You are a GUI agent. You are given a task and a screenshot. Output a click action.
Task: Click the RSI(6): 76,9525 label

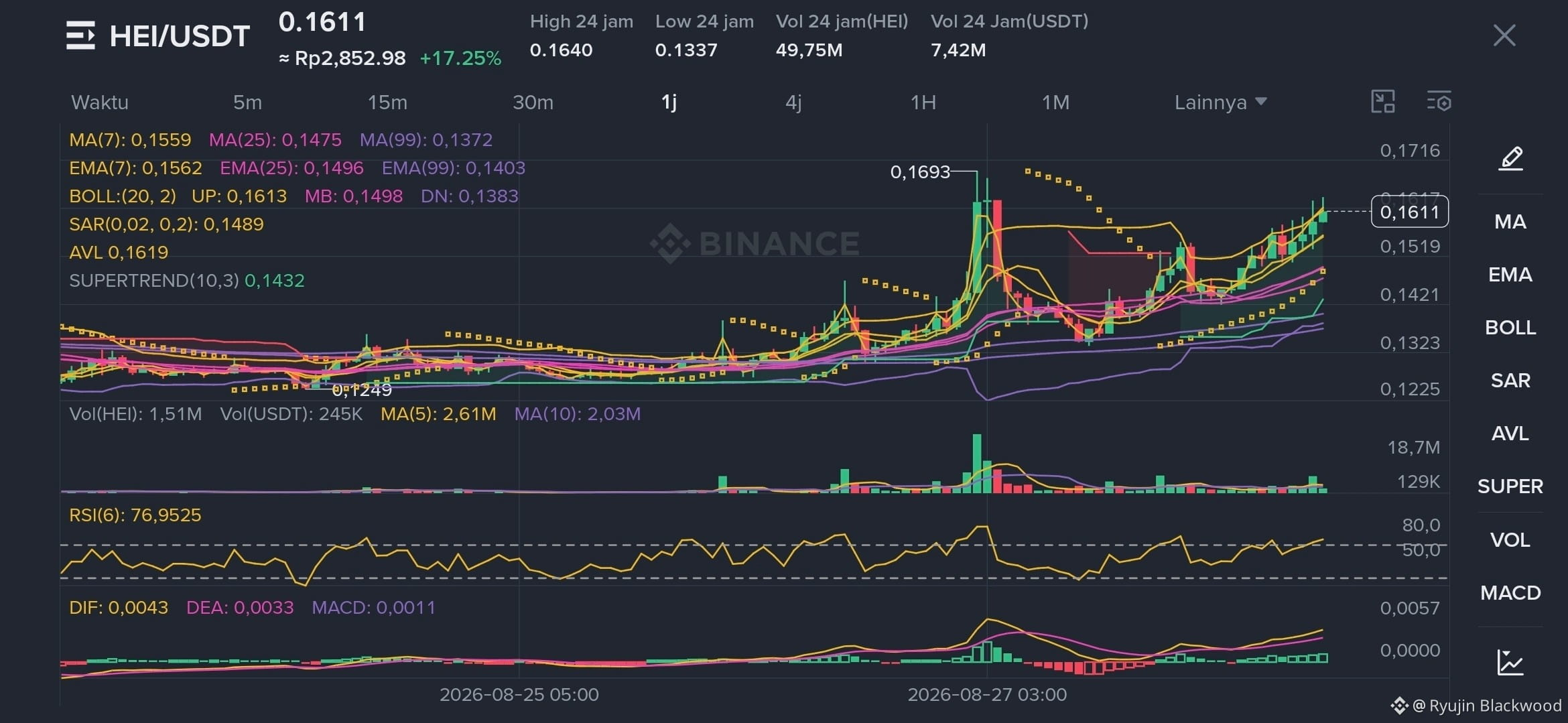click(135, 515)
